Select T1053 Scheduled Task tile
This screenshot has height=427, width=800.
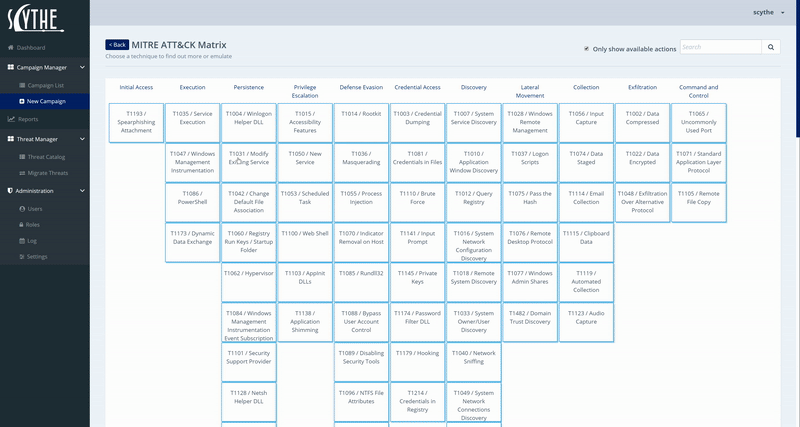tap(305, 203)
